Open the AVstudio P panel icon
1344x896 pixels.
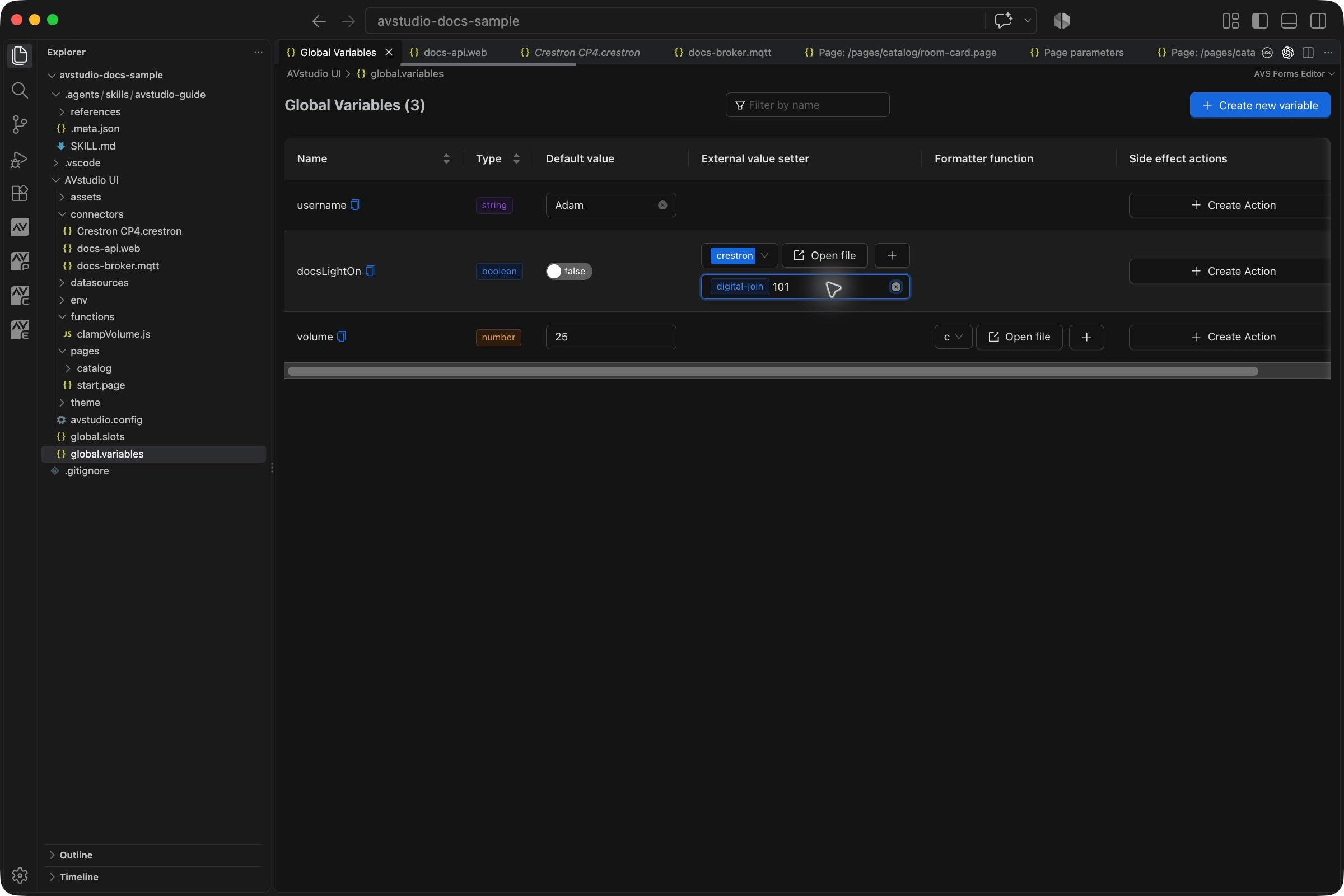click(20, 261)
